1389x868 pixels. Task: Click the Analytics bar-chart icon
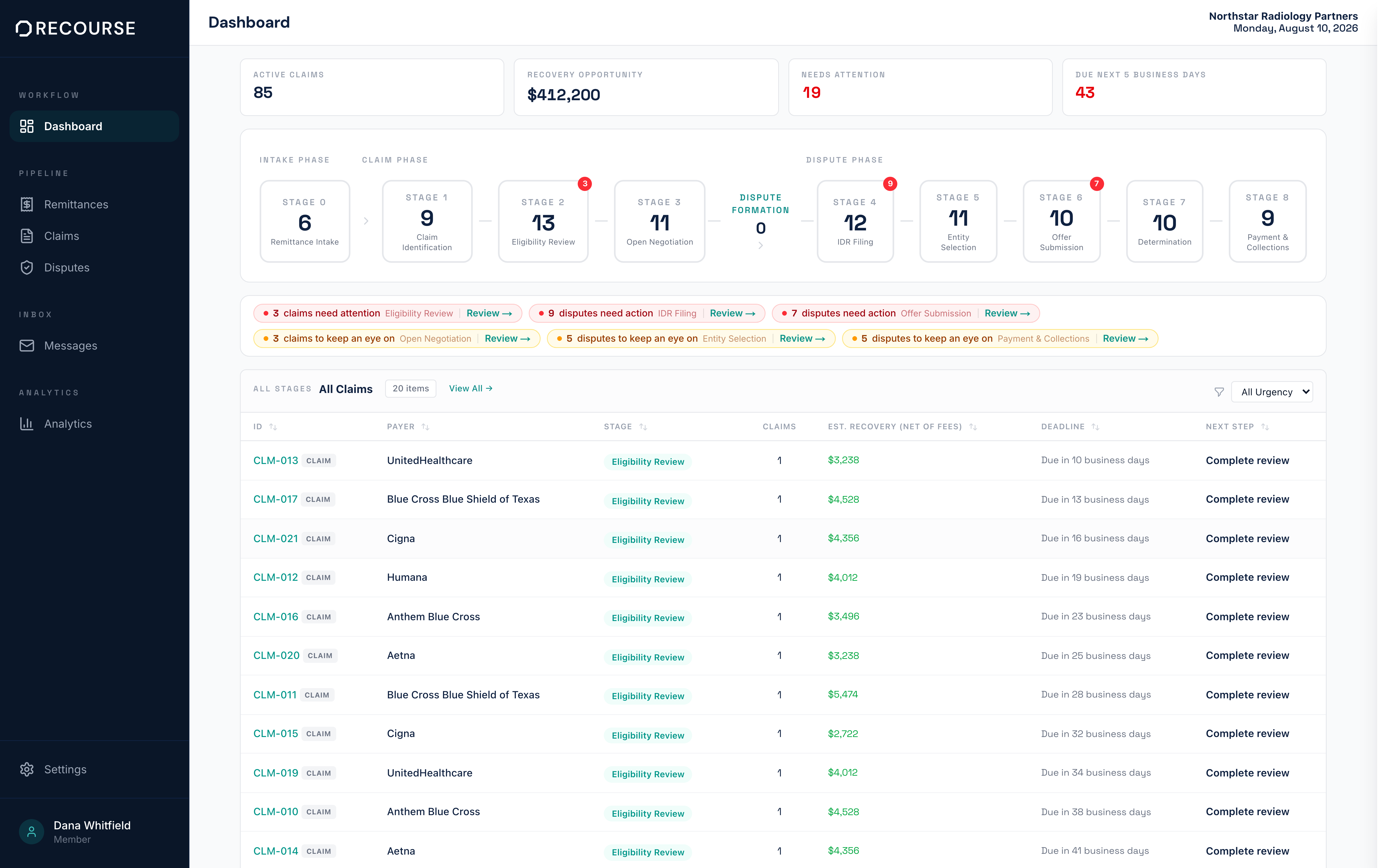coord(27,424)
